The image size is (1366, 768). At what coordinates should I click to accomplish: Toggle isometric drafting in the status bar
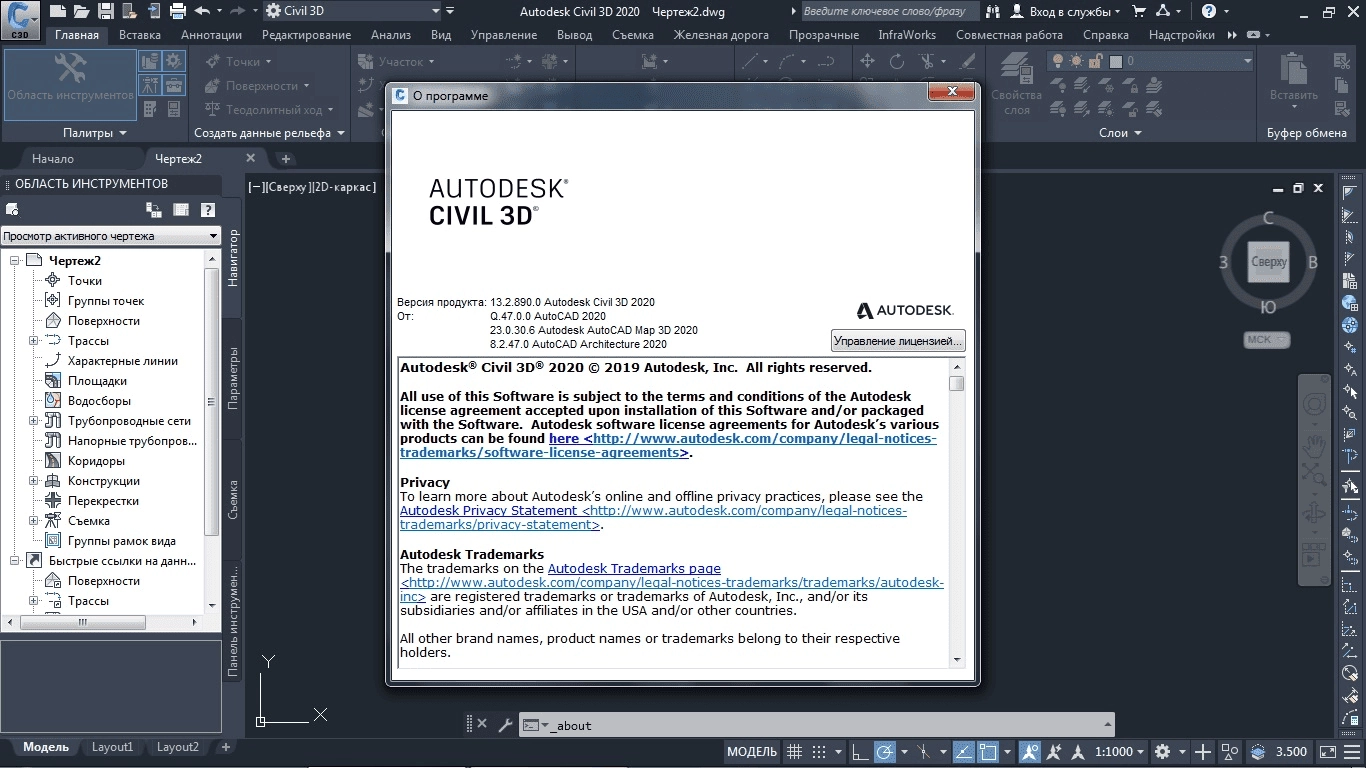[924, 751]
